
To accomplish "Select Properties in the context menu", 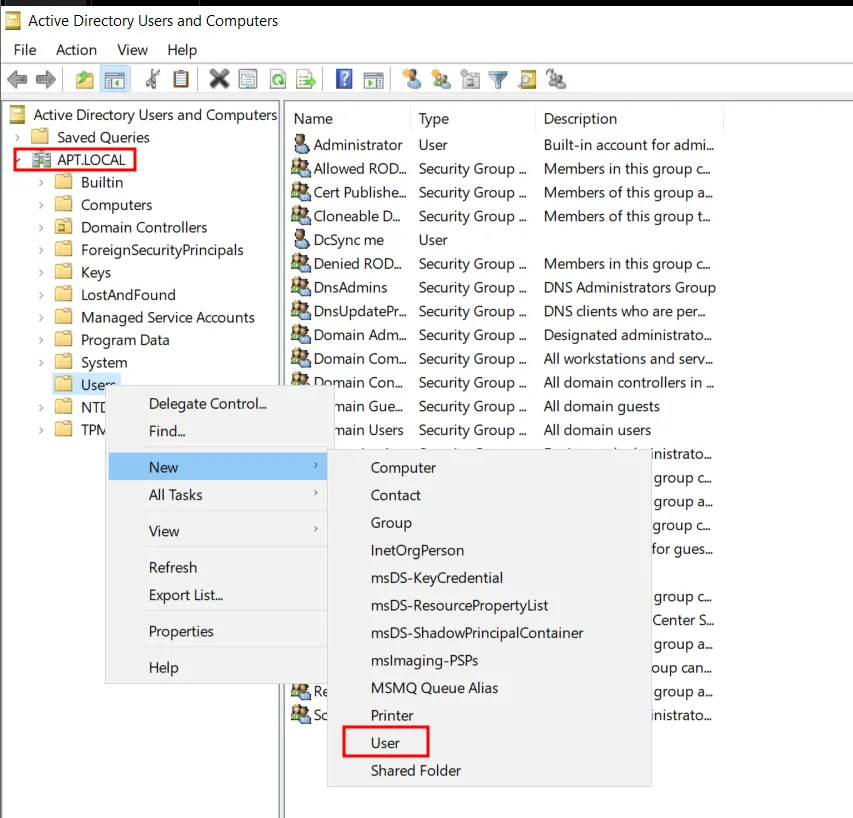I will pyautogui.click(x=218, y=631).
